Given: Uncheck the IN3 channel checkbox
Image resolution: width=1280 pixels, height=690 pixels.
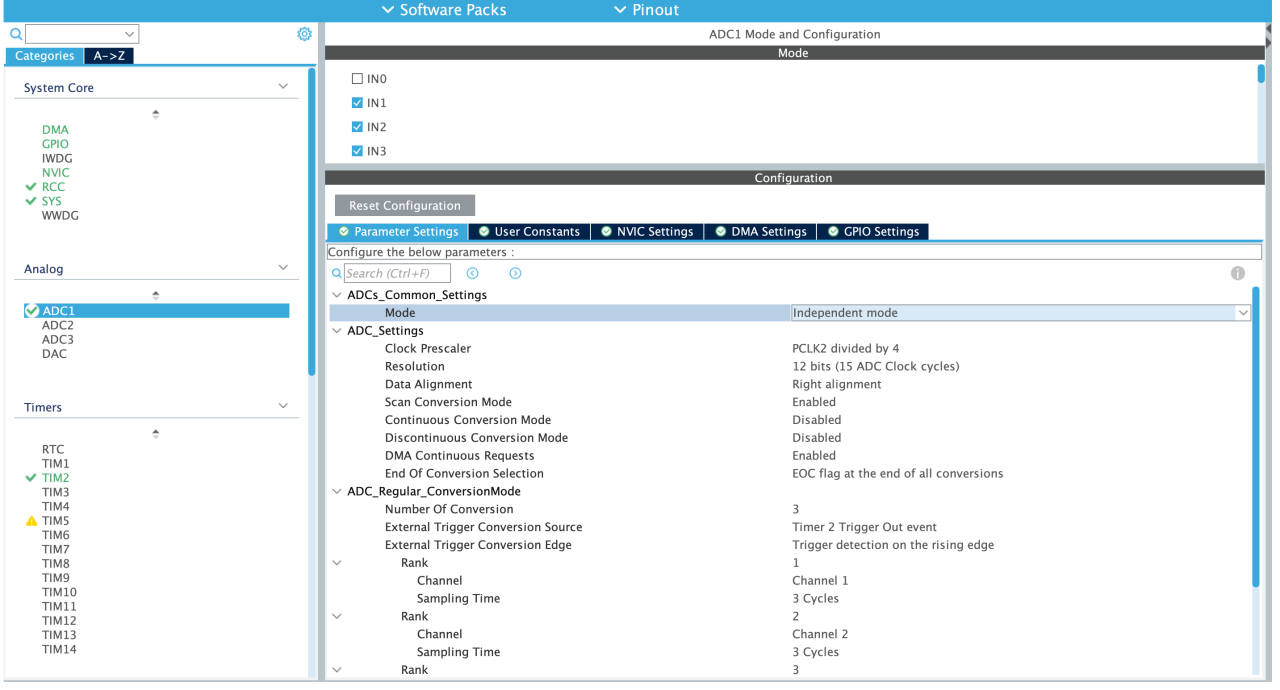Looking at the screenshot, I should point(357,151).
